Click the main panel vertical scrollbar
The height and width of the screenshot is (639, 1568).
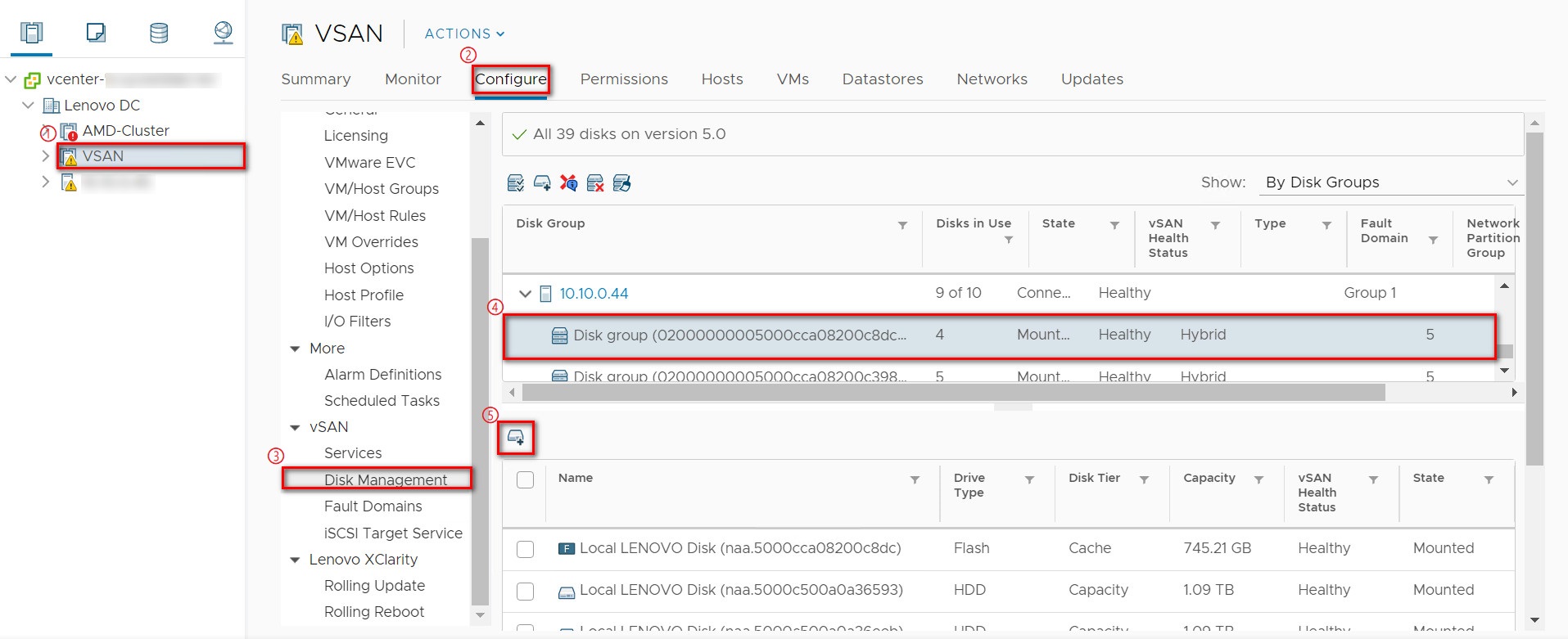coord(1535,299)
